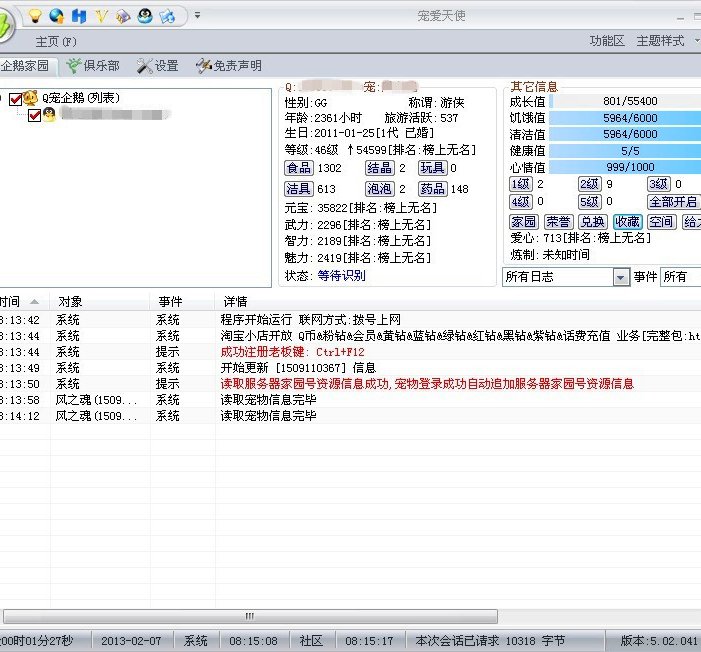Click the yellow V icon in quick toolbar
701x652 pixels.
pos(101,16)
